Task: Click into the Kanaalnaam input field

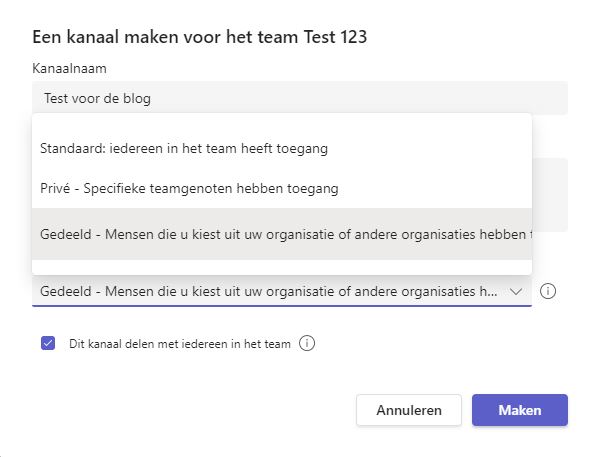Action: 300,98
